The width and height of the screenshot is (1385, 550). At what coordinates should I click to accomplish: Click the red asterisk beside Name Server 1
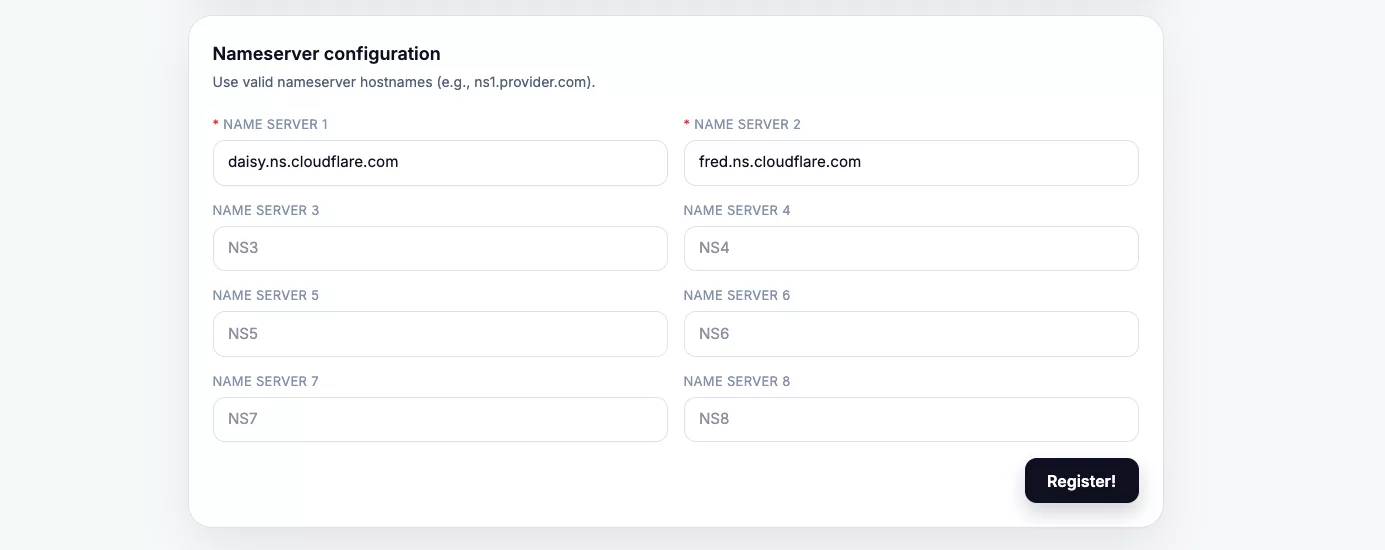point(216,124)
